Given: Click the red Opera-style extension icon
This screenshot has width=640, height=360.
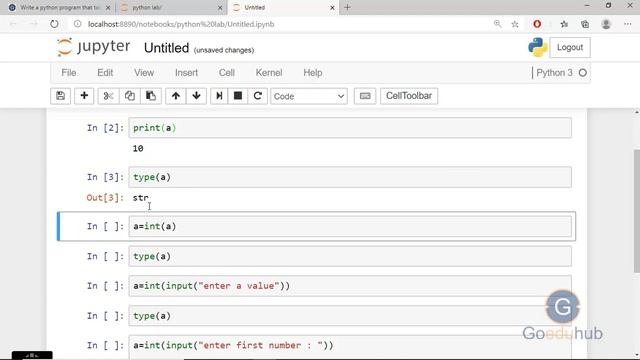Looking at the screenshot, I should click(537, 24).
